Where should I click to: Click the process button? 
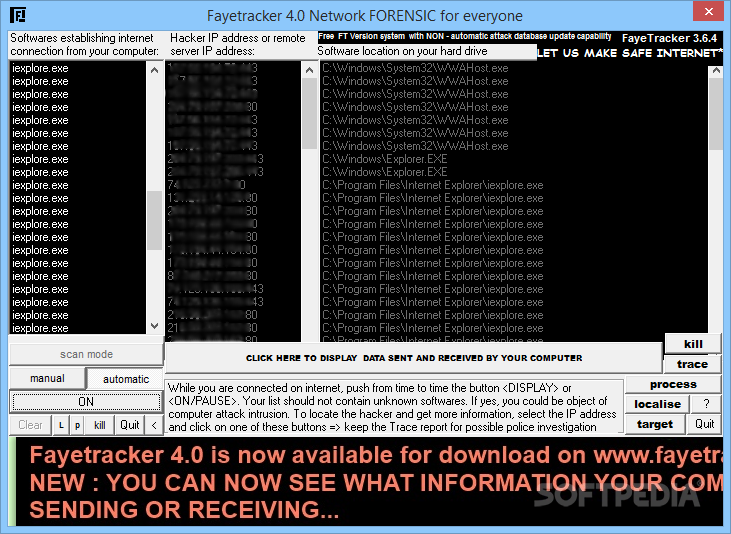click(673, 385)
